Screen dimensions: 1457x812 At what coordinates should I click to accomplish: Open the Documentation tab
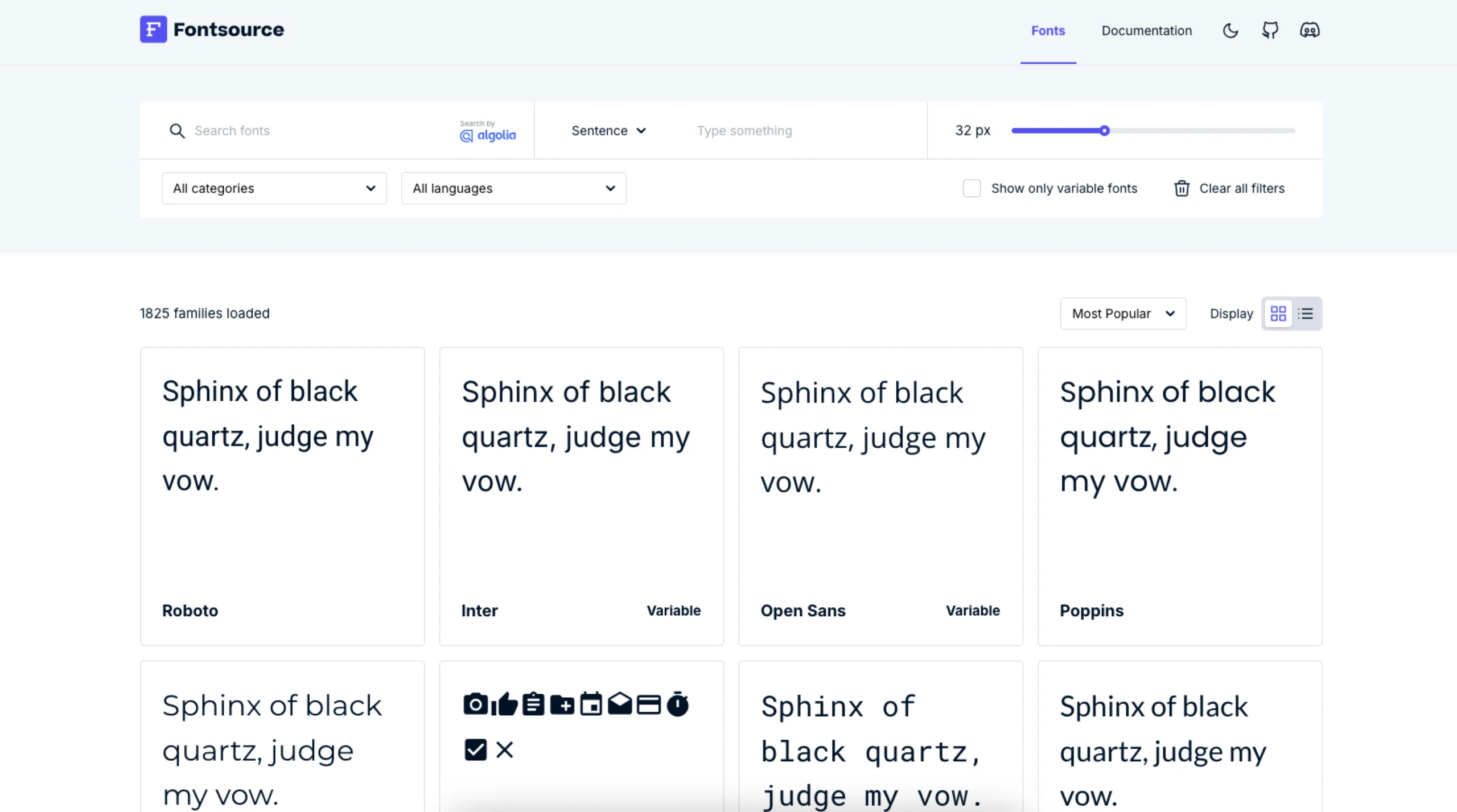coord(1146,31)
